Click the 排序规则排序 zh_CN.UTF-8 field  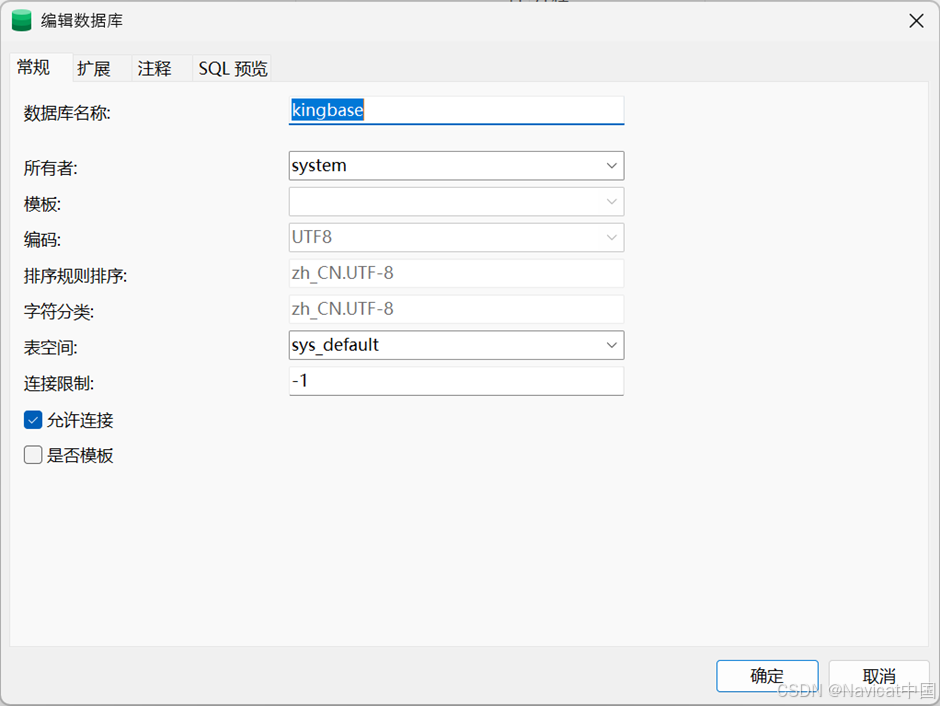456,273
